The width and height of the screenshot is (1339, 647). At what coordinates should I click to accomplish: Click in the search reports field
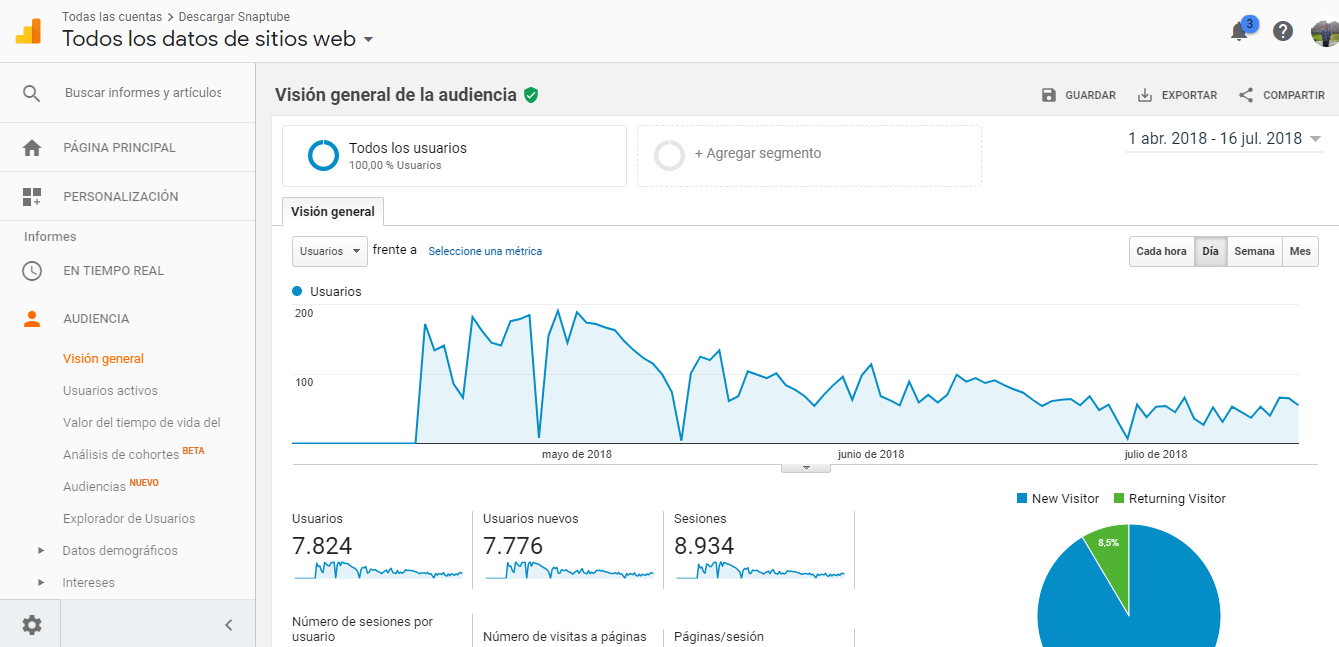point(143,93)
